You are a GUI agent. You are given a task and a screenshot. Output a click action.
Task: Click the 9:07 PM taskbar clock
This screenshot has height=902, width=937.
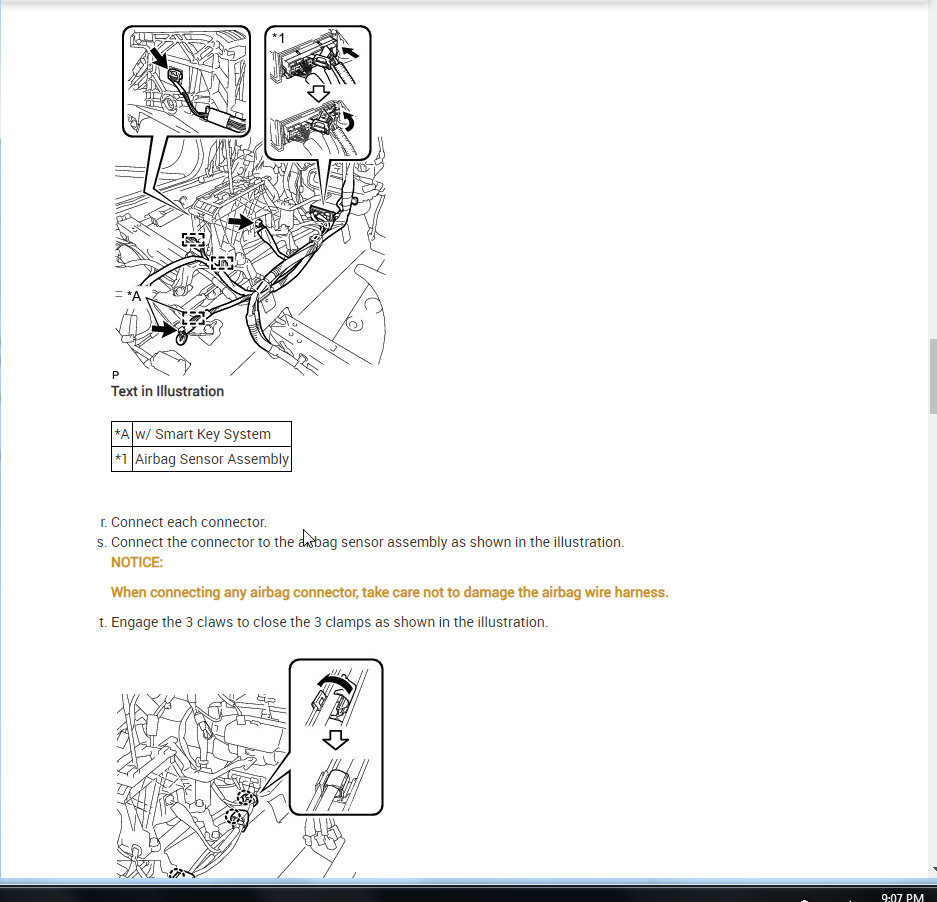902,897
